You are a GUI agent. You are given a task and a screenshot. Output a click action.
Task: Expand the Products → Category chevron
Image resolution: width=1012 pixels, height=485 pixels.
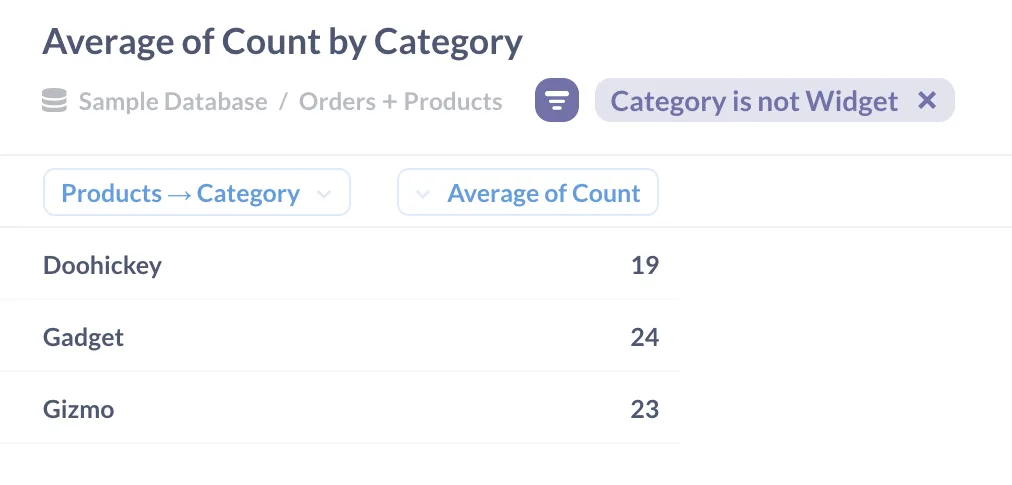click(324, 194)
